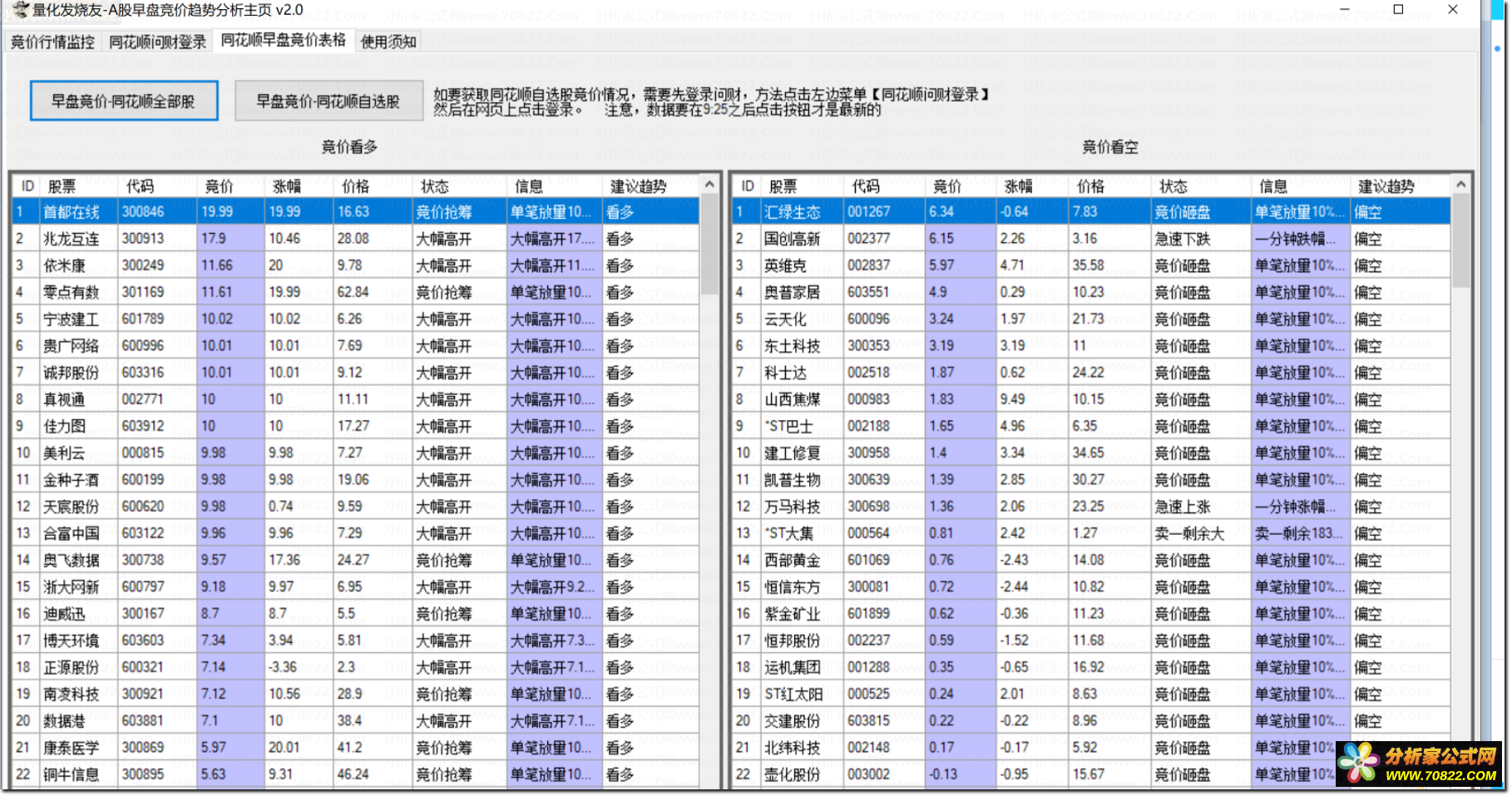Select row 汇绿生态 in right table
This screenshot has height=796, width=1512.
1091,212
